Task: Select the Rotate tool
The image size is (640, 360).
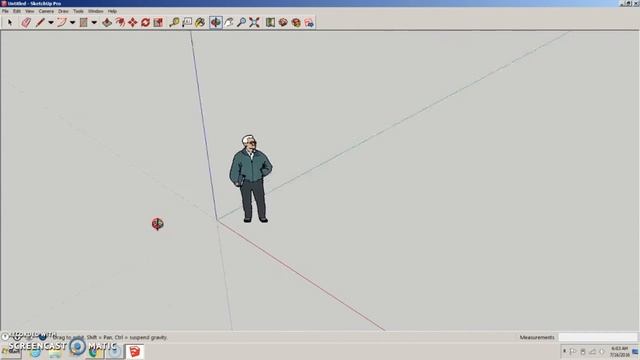Action: [145, 22]
